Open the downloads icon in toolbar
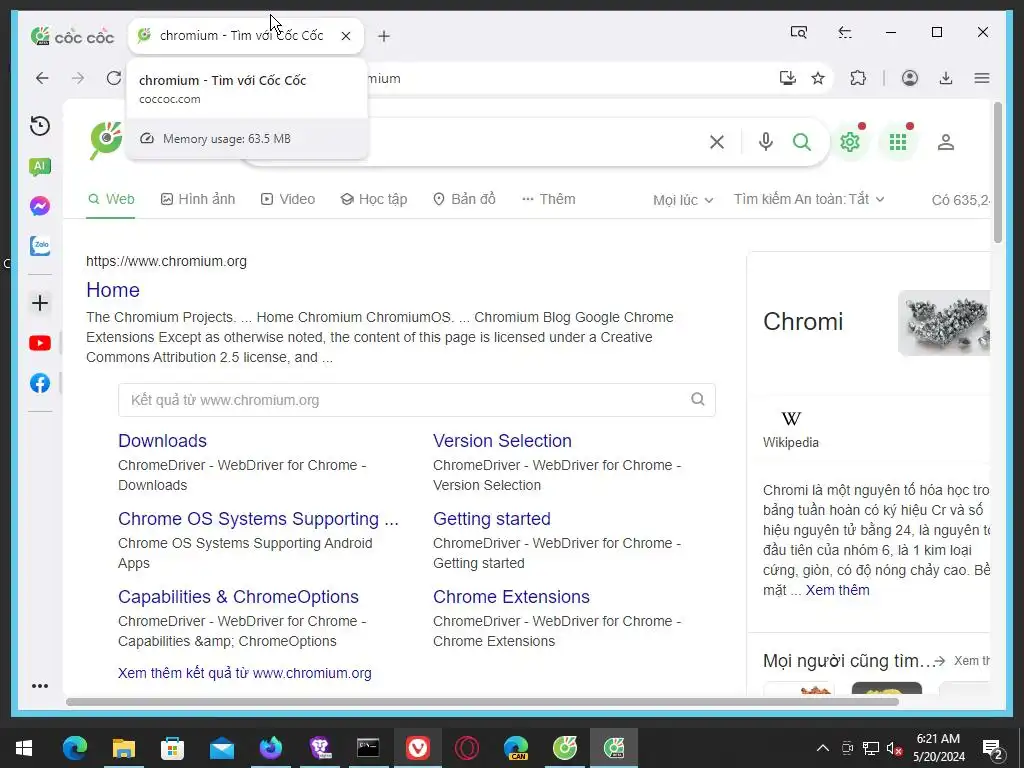Viewport: 1024px width, 768px height. click(946, 78)
